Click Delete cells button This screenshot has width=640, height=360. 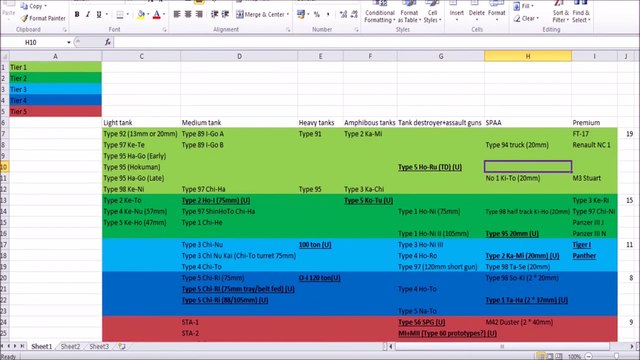click(476, 11)
